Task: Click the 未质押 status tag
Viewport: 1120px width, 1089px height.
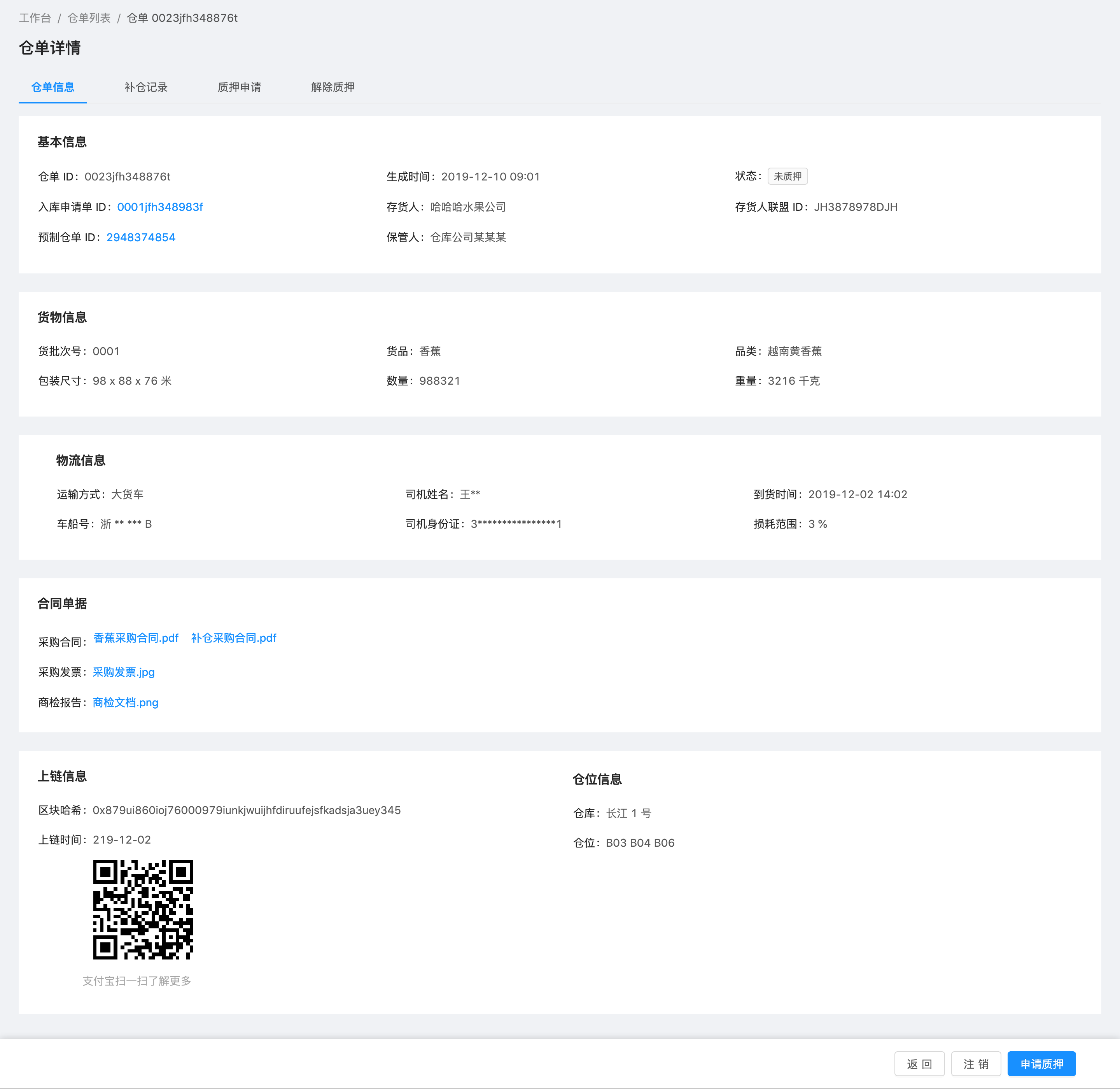Action: pos(787,176)
